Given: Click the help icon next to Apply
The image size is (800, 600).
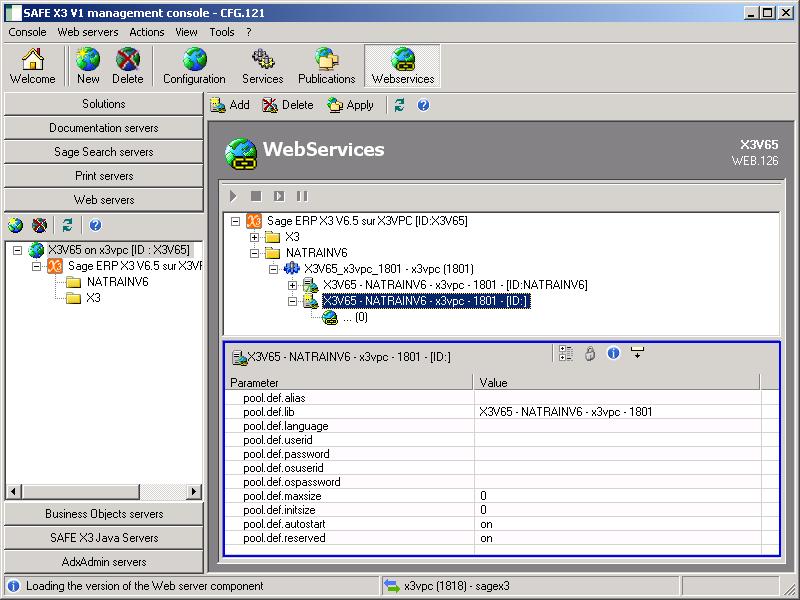Looking at the screenshot, I should pyautogui.click(x=423, y=105).
